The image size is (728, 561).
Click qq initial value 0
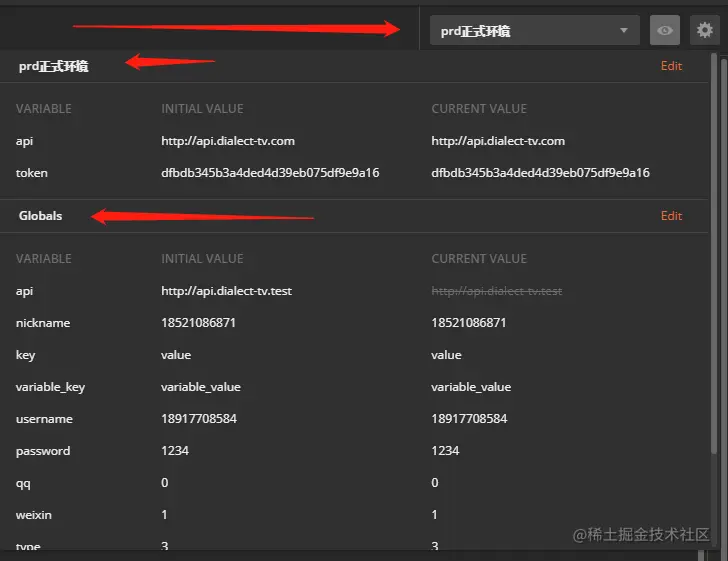pyautogui.click(x=164, y=483)
